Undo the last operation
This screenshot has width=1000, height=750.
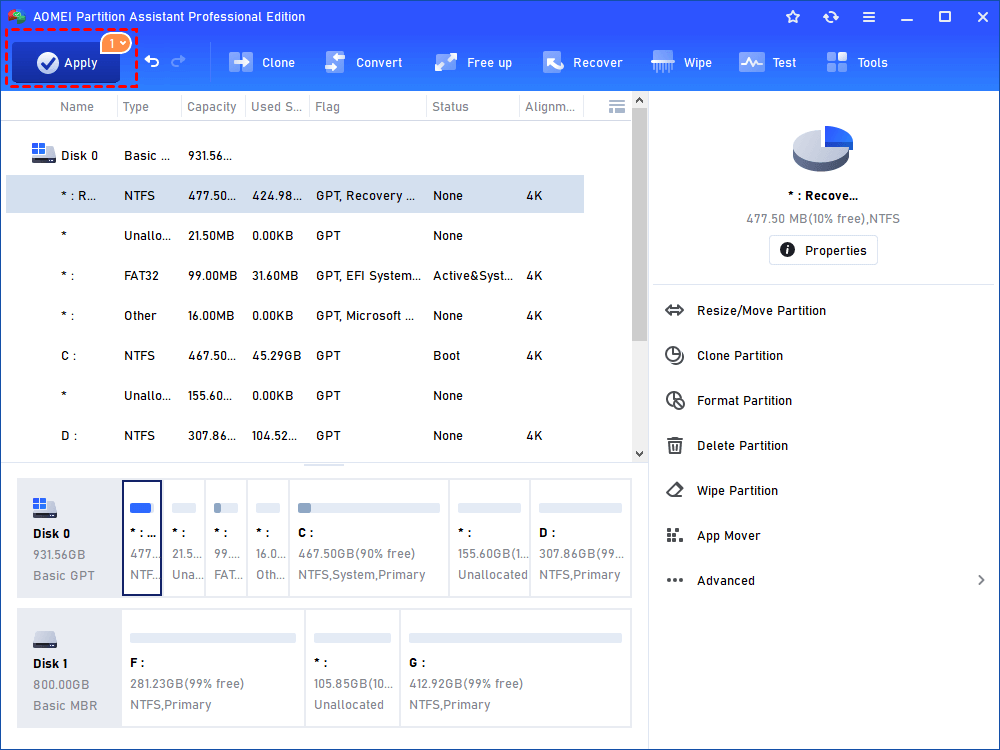pos(152,61)
